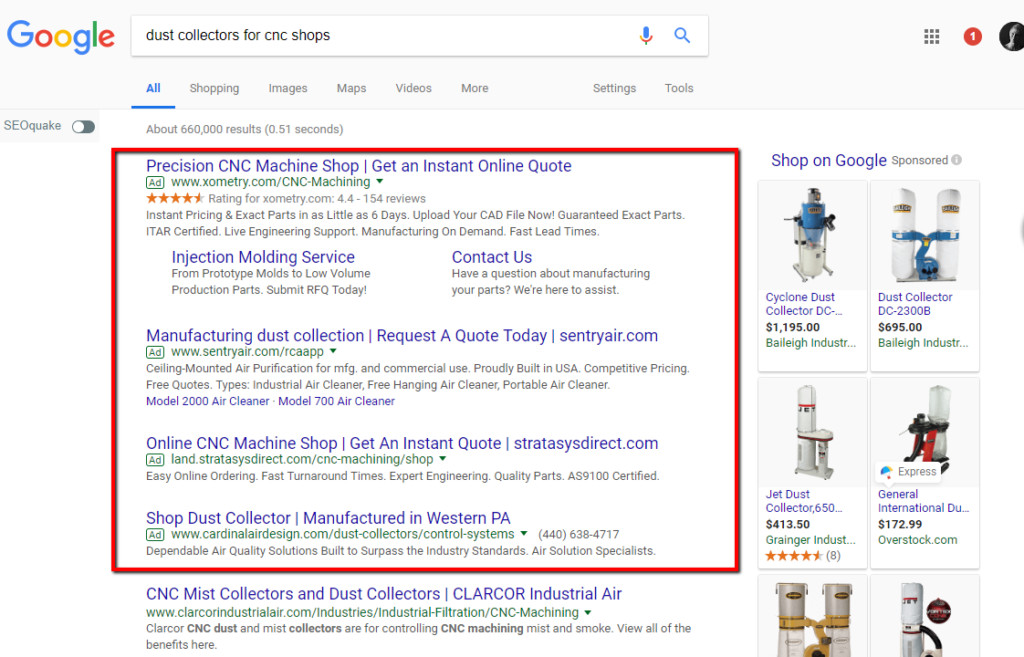Viewport: 1024px width, 657px height.
Task: Click the clarcorindustrialair.com green URL
Action: point(362,613)
